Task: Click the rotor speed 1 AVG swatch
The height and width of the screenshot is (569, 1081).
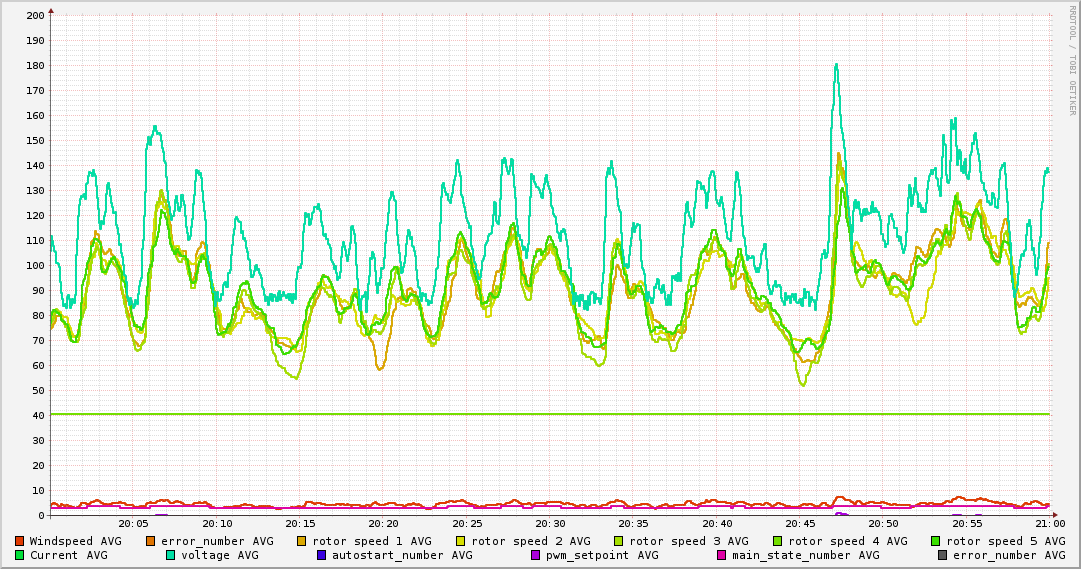Action: coord(303,541)
